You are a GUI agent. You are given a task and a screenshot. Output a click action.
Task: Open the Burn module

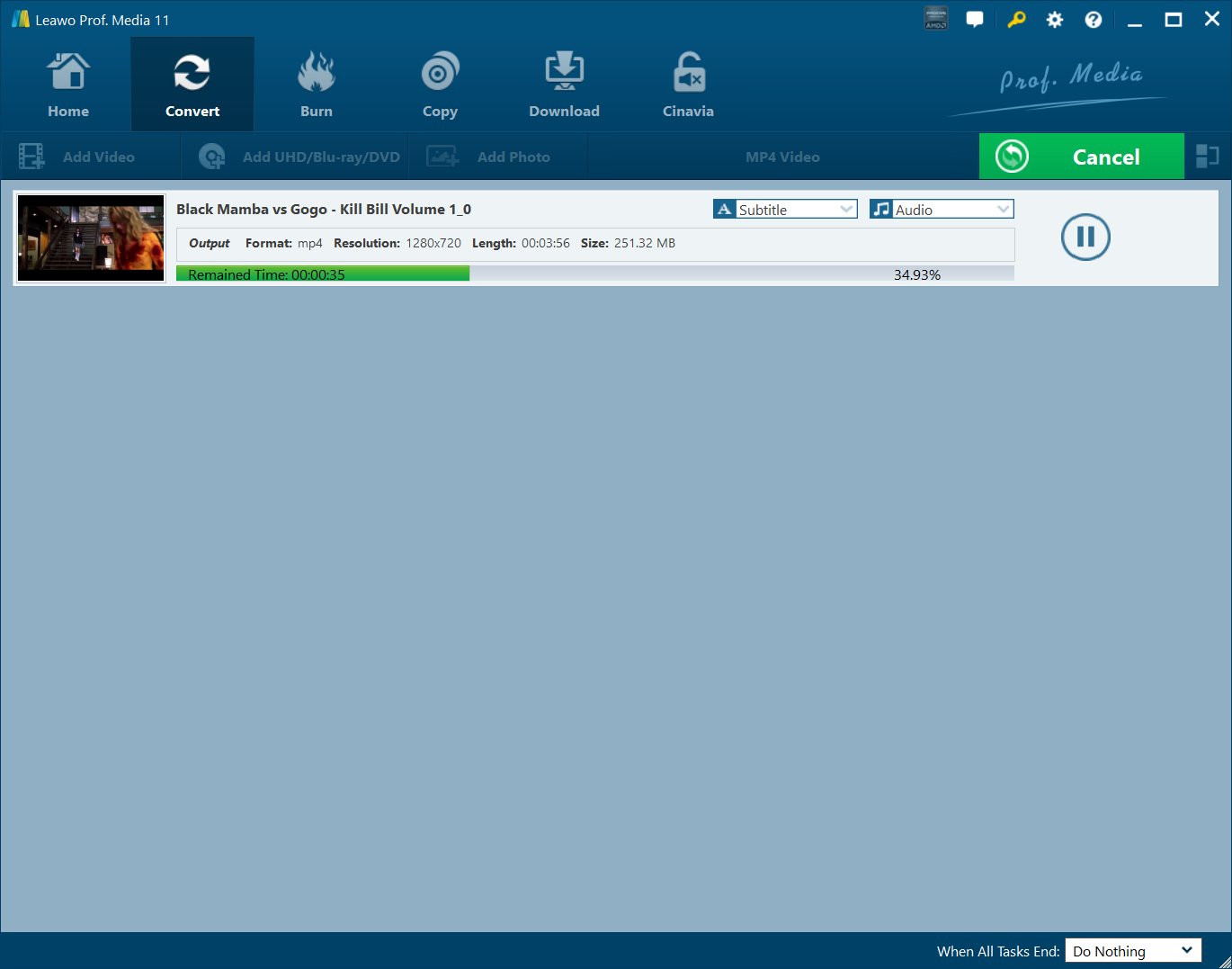pyautogui.click(x=317, y=85)
